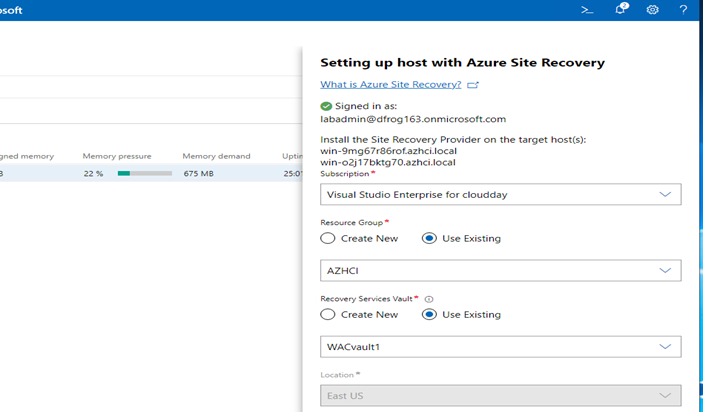Open the Subscription dropdown
This screenshot has height=412, width=703.
click(500, 194)
